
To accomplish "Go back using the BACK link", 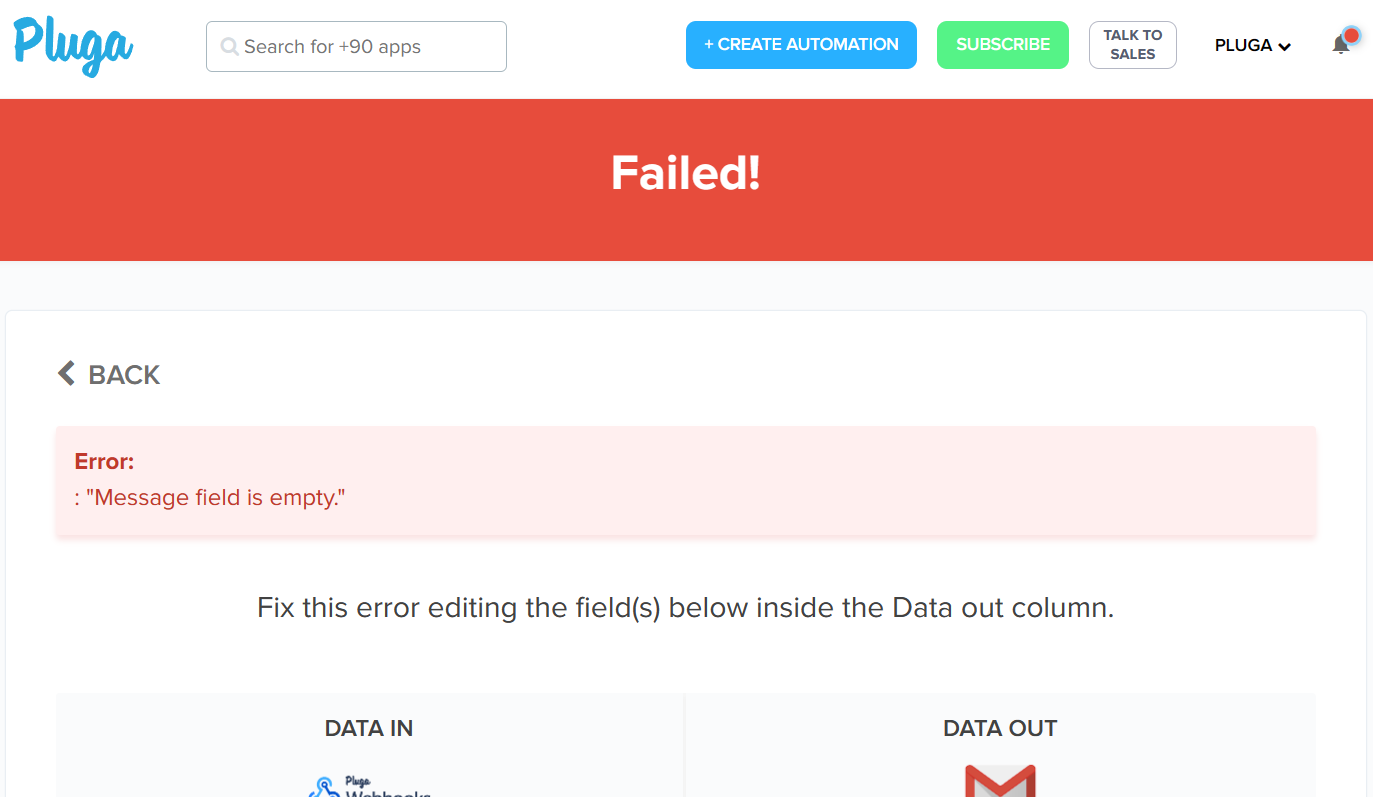I will [109, 374].
